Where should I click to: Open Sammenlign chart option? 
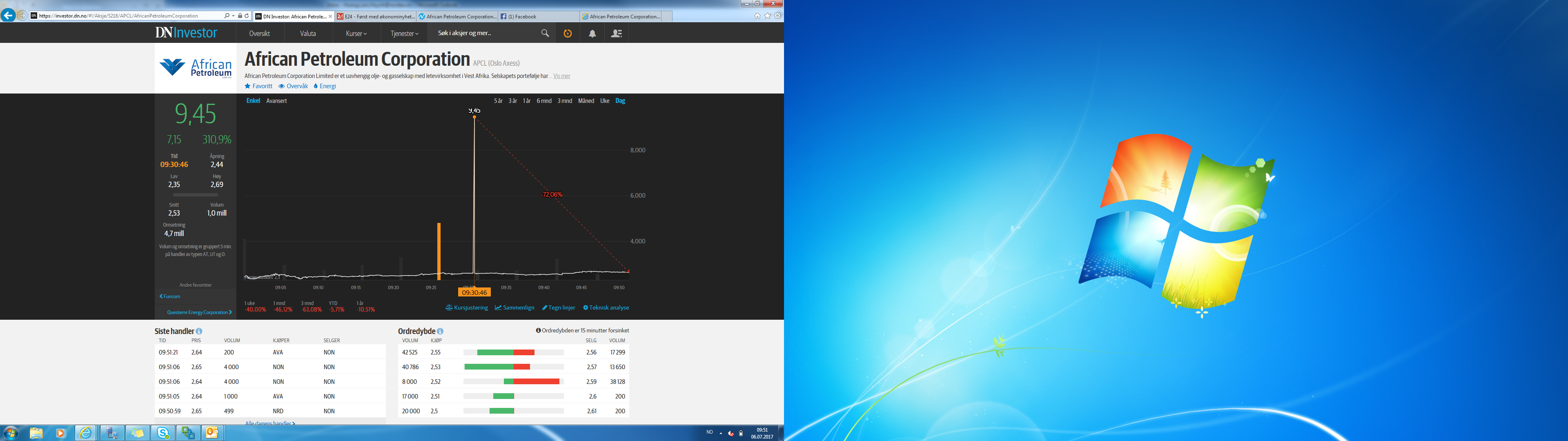click(x=514, y=307)
